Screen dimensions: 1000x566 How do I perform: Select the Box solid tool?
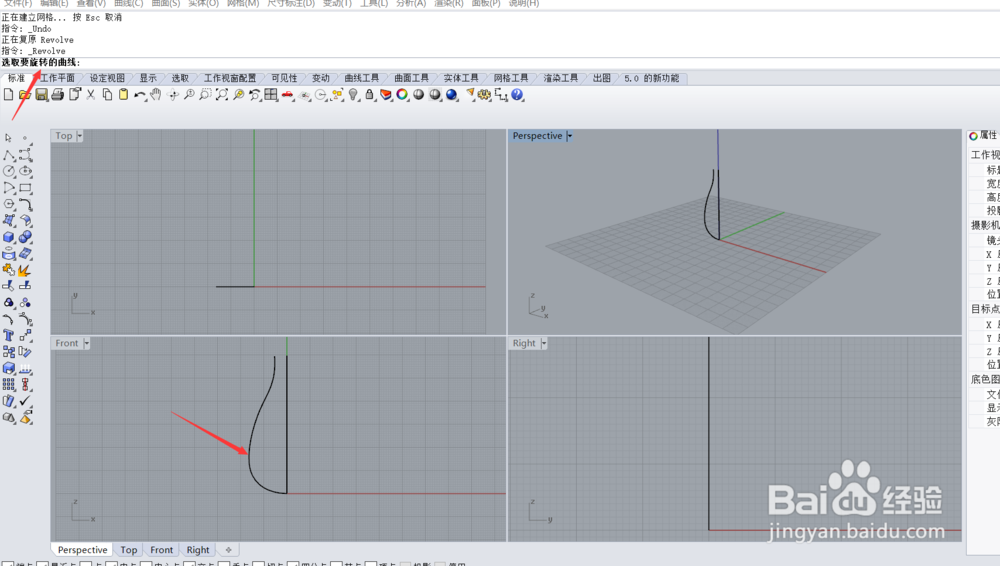click(9, 237)
